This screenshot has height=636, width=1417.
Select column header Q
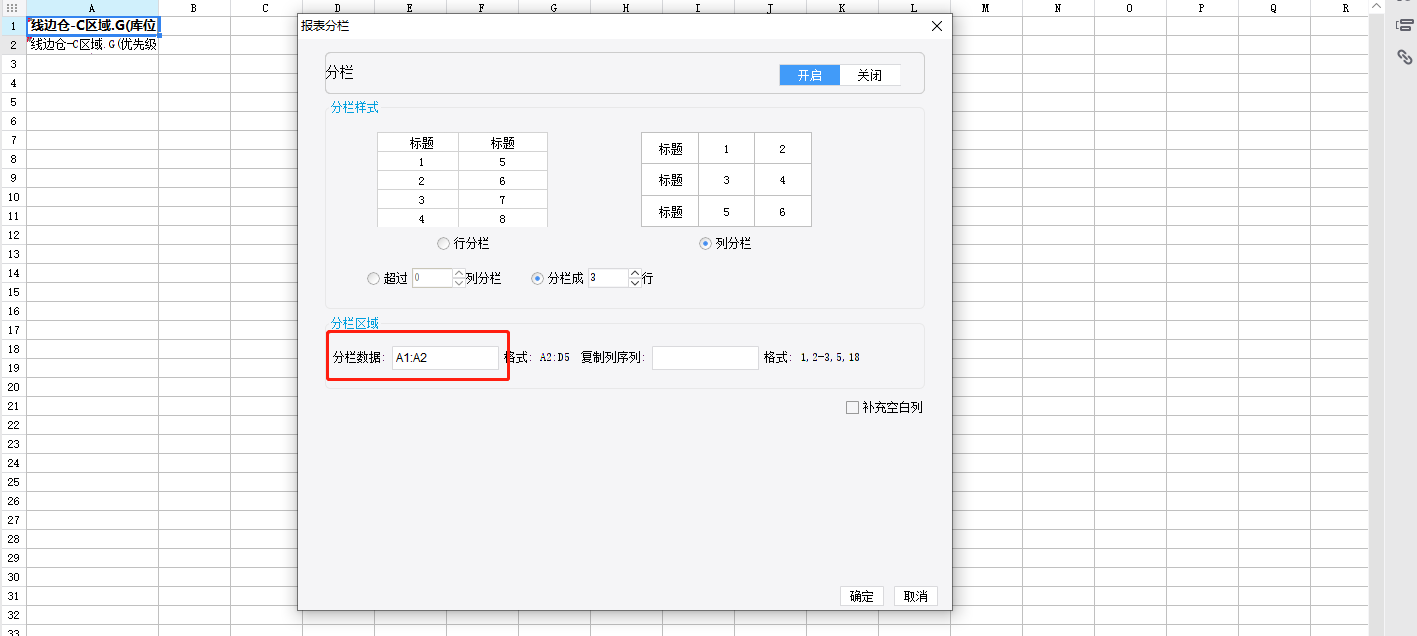1274,8
